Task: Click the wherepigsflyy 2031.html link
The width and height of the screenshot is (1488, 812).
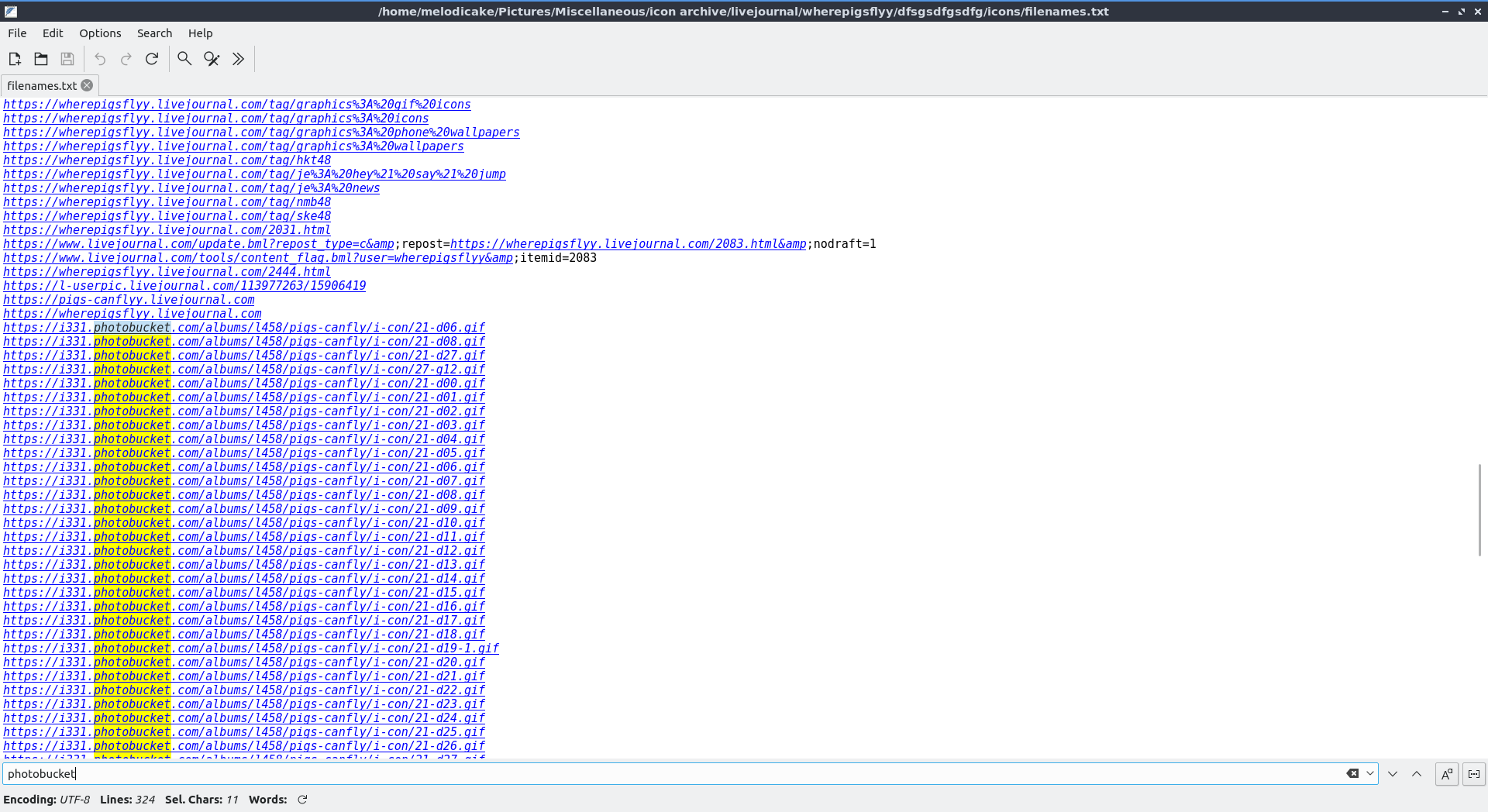Action: 167,230
